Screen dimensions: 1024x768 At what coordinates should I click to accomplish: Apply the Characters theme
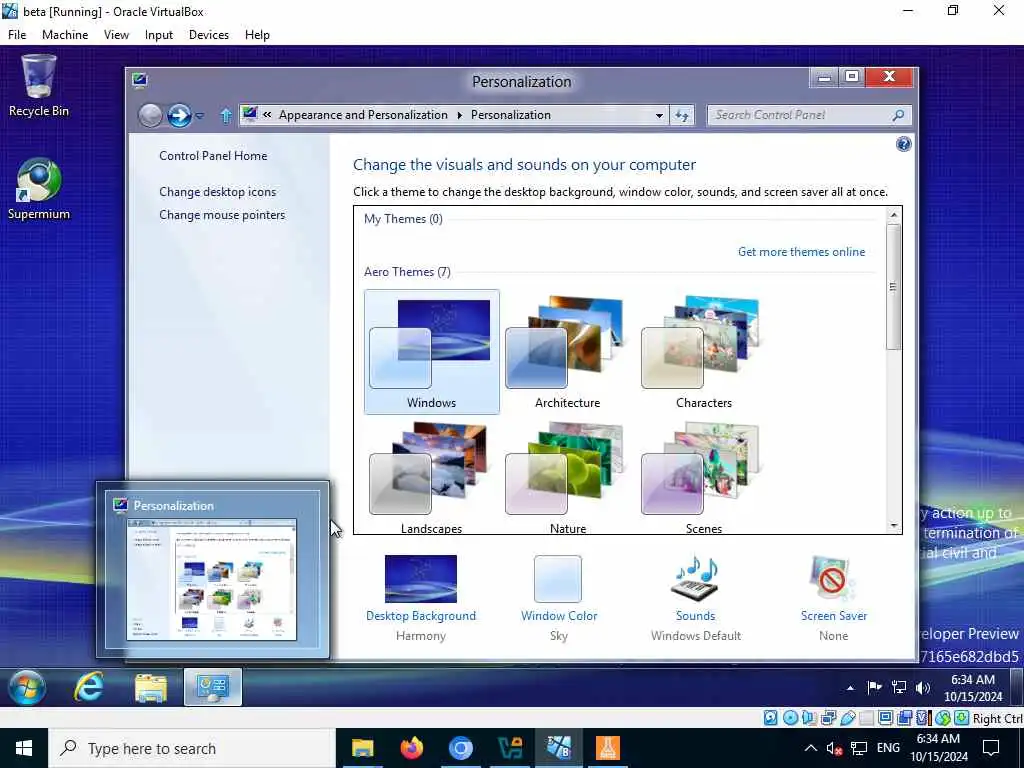(703, 352)
